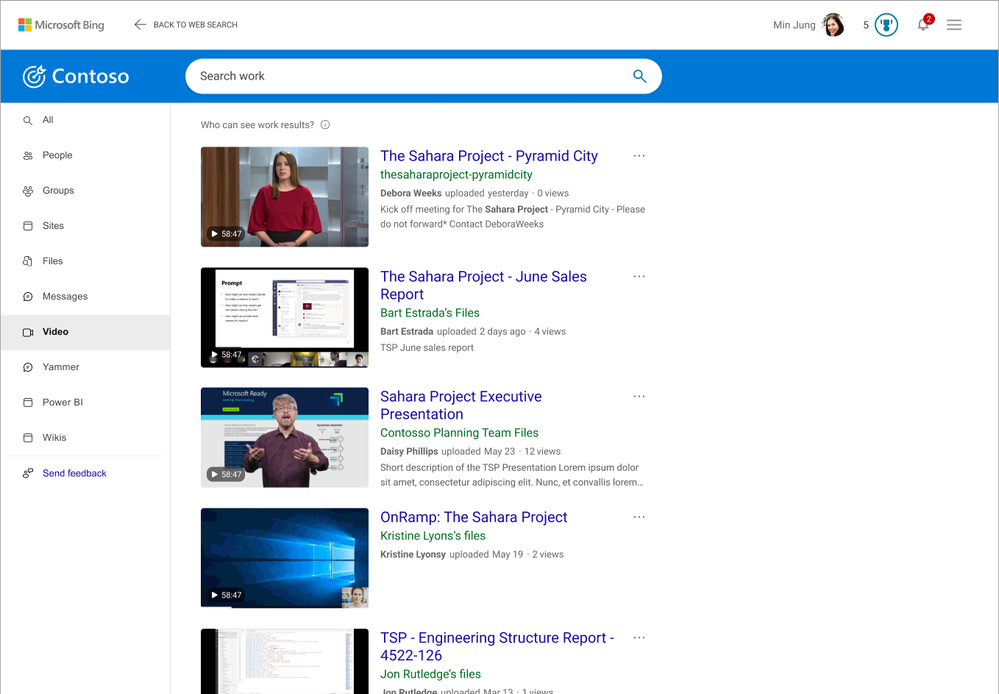Image resolution: width=999 pixels, height=694 pixels.
Task: Open the rewards trophy icon
Action: [886, 25]
